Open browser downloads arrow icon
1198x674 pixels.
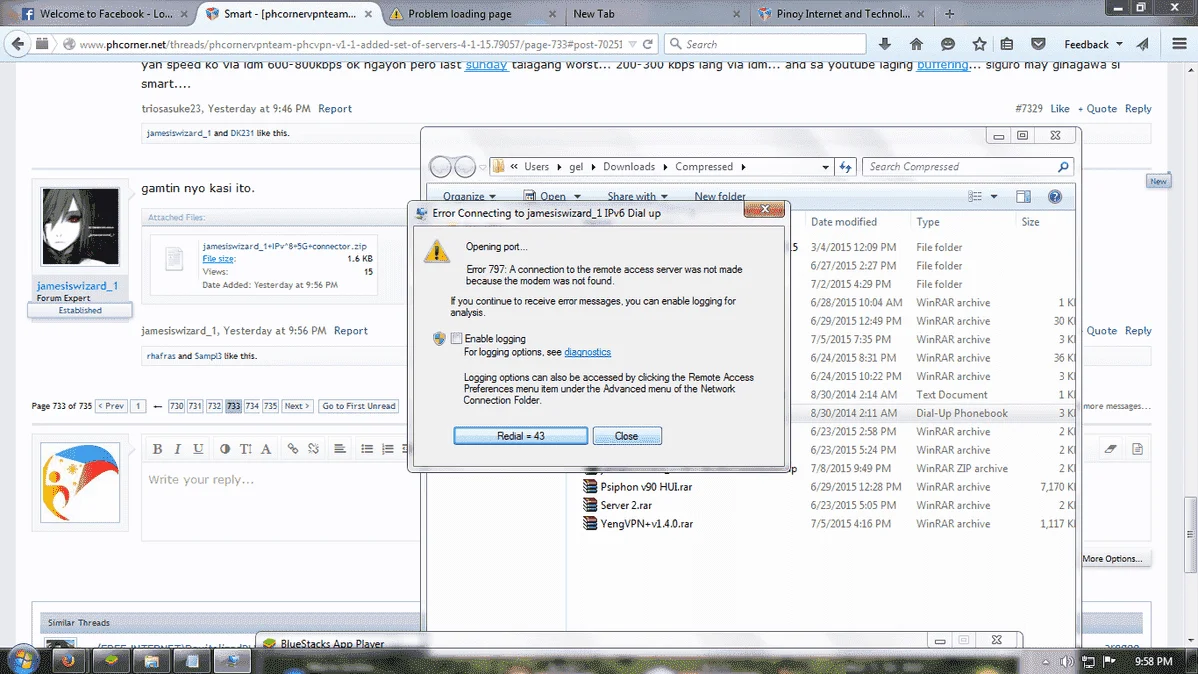tap(885, 44)
